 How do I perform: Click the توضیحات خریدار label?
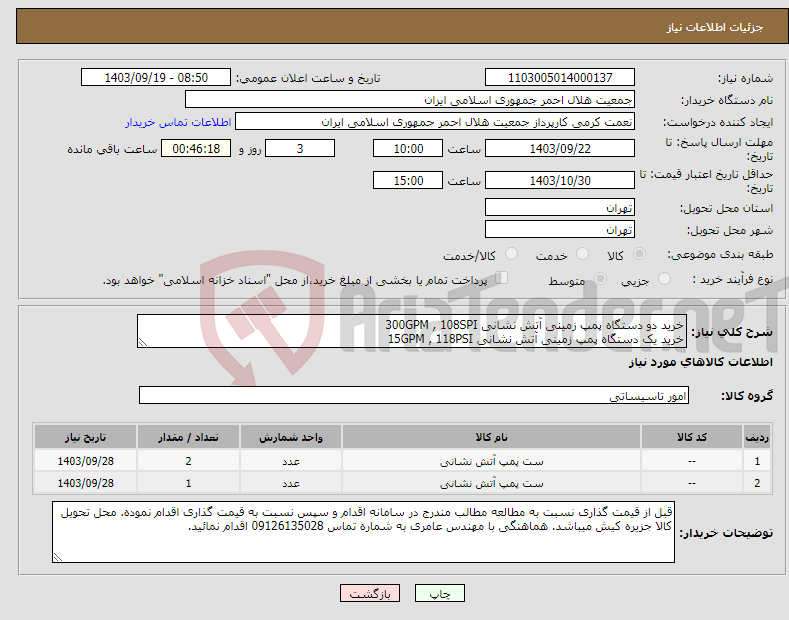726,533
